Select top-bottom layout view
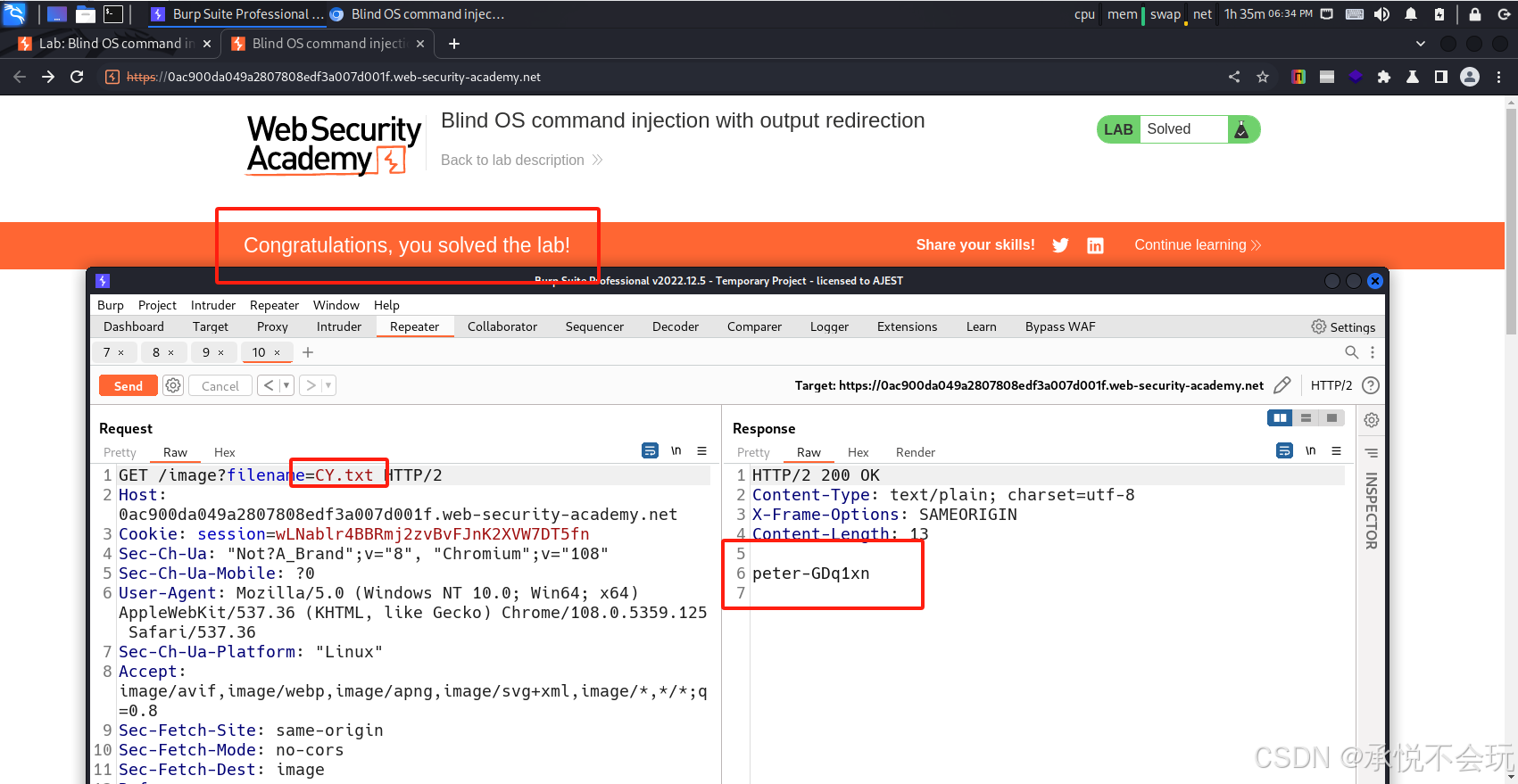 [1306, 418]
